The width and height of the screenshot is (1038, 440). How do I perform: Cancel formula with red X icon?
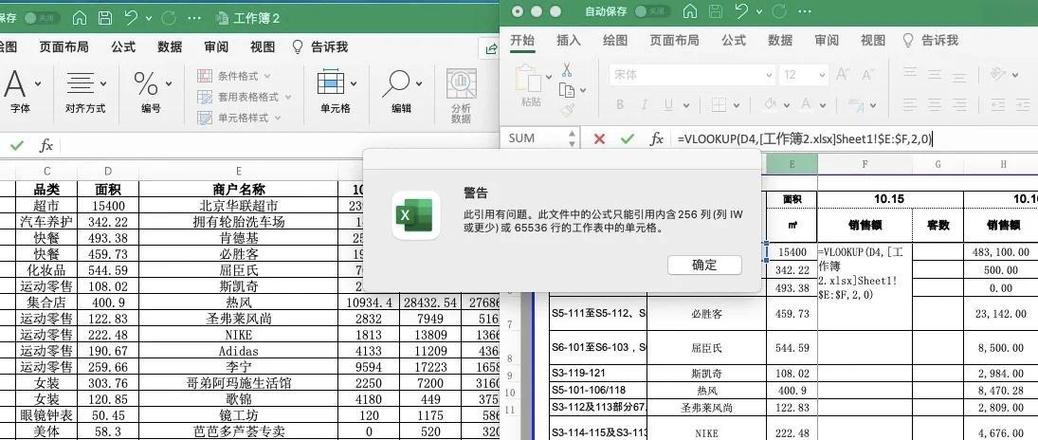pos(599,139)
